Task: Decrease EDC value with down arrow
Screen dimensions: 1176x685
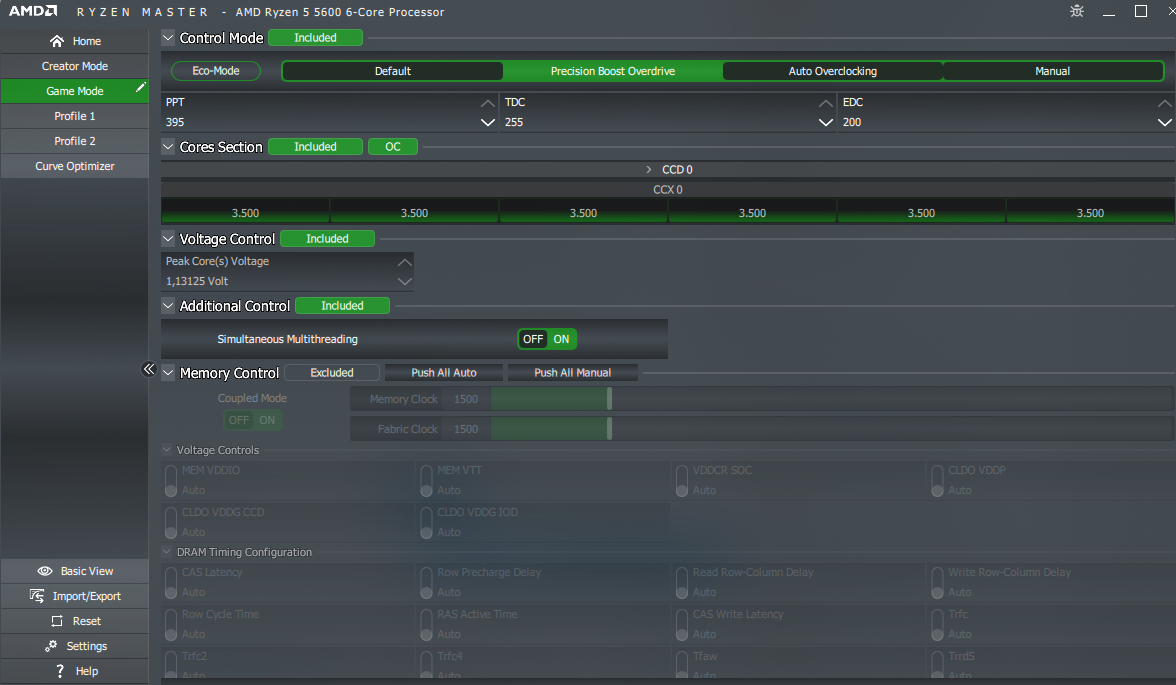Action: [x=1165, y=122]
